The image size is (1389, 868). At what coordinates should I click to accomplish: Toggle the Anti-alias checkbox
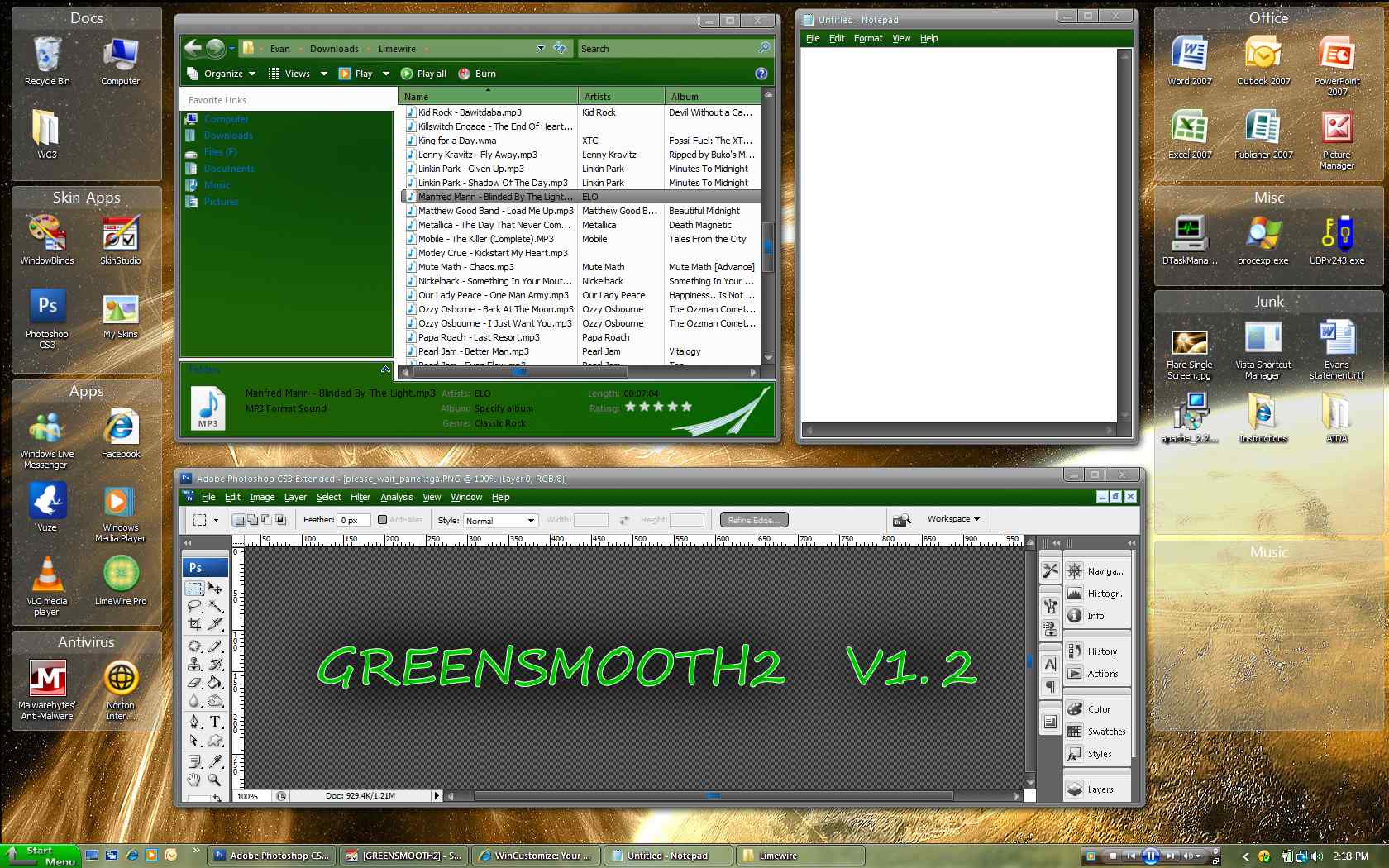pos(382,520)
